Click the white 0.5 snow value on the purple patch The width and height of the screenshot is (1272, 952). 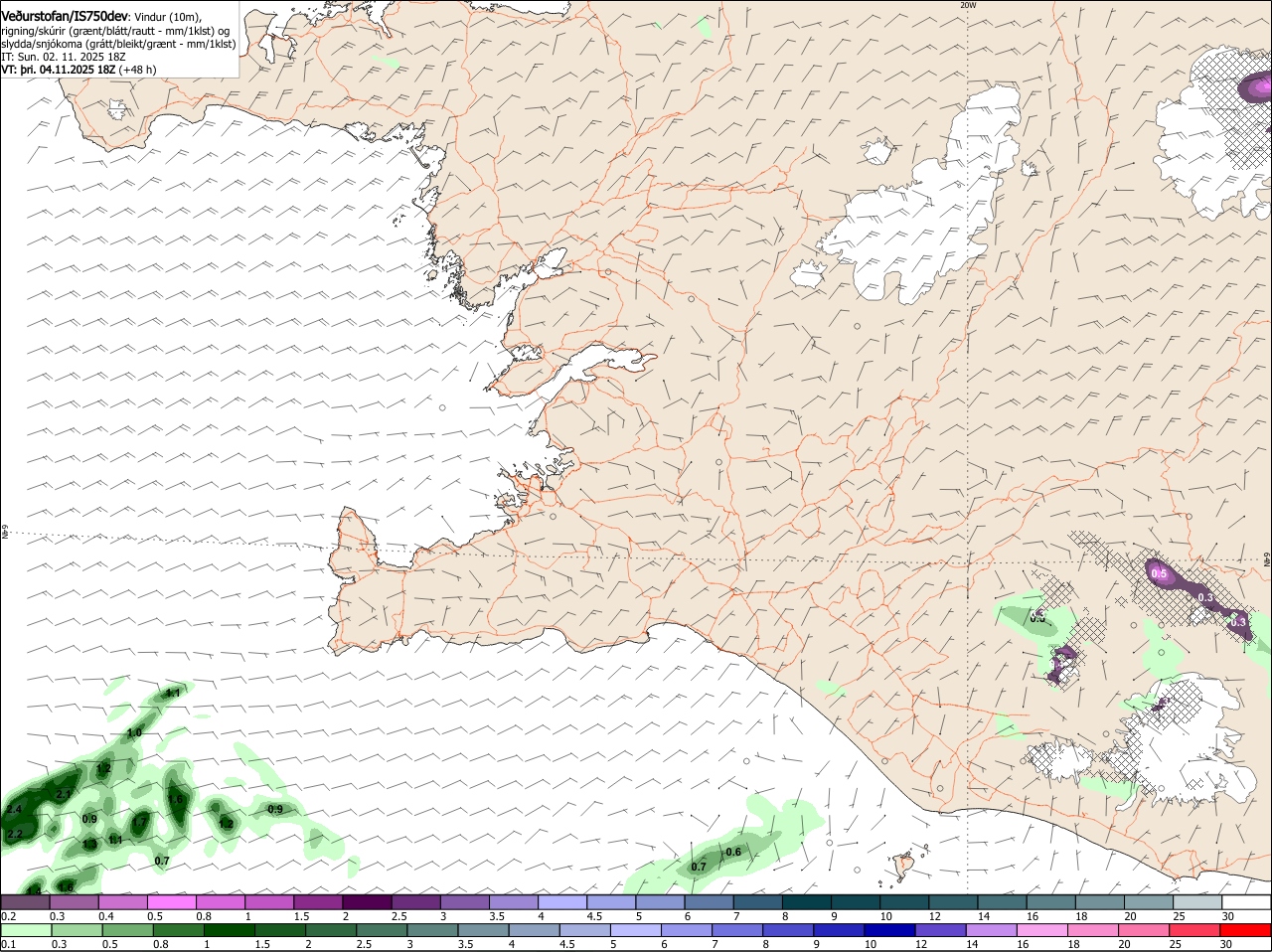pos(1159,574)
